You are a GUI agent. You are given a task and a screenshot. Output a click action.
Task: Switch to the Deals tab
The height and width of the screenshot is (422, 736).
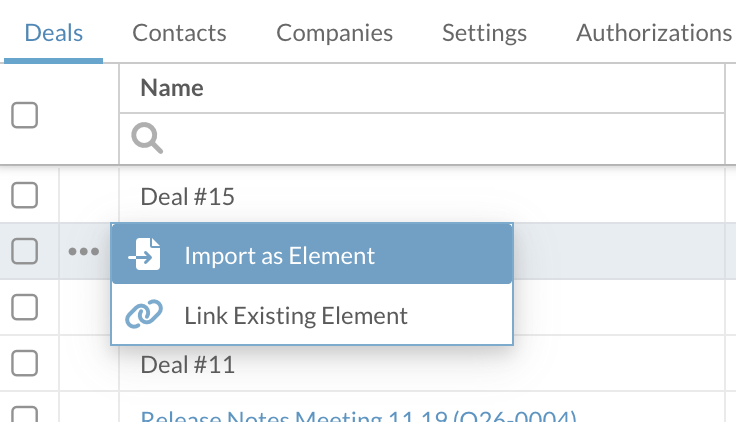(x=53, y=32)
